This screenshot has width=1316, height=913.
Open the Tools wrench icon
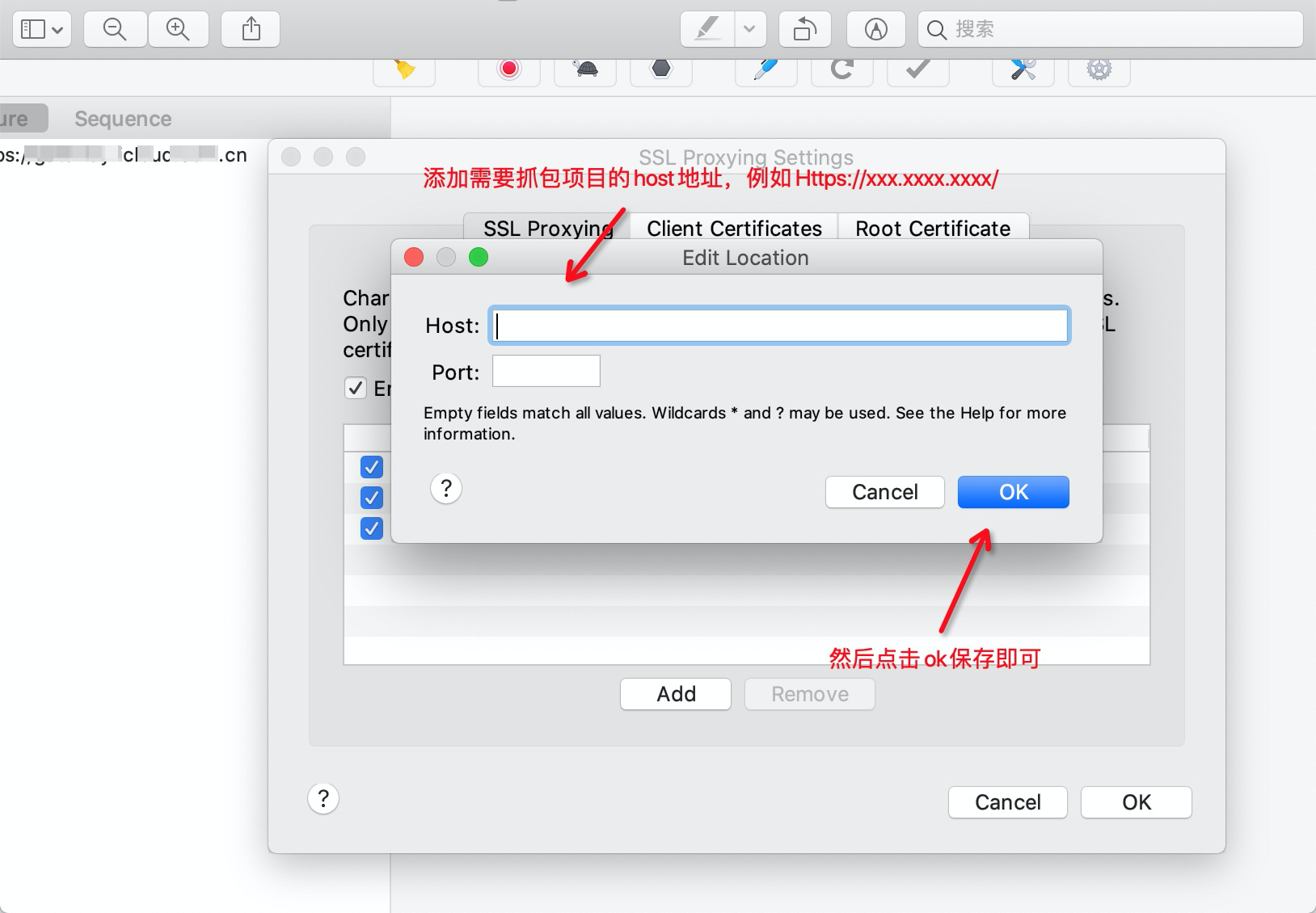(1023, 69)
